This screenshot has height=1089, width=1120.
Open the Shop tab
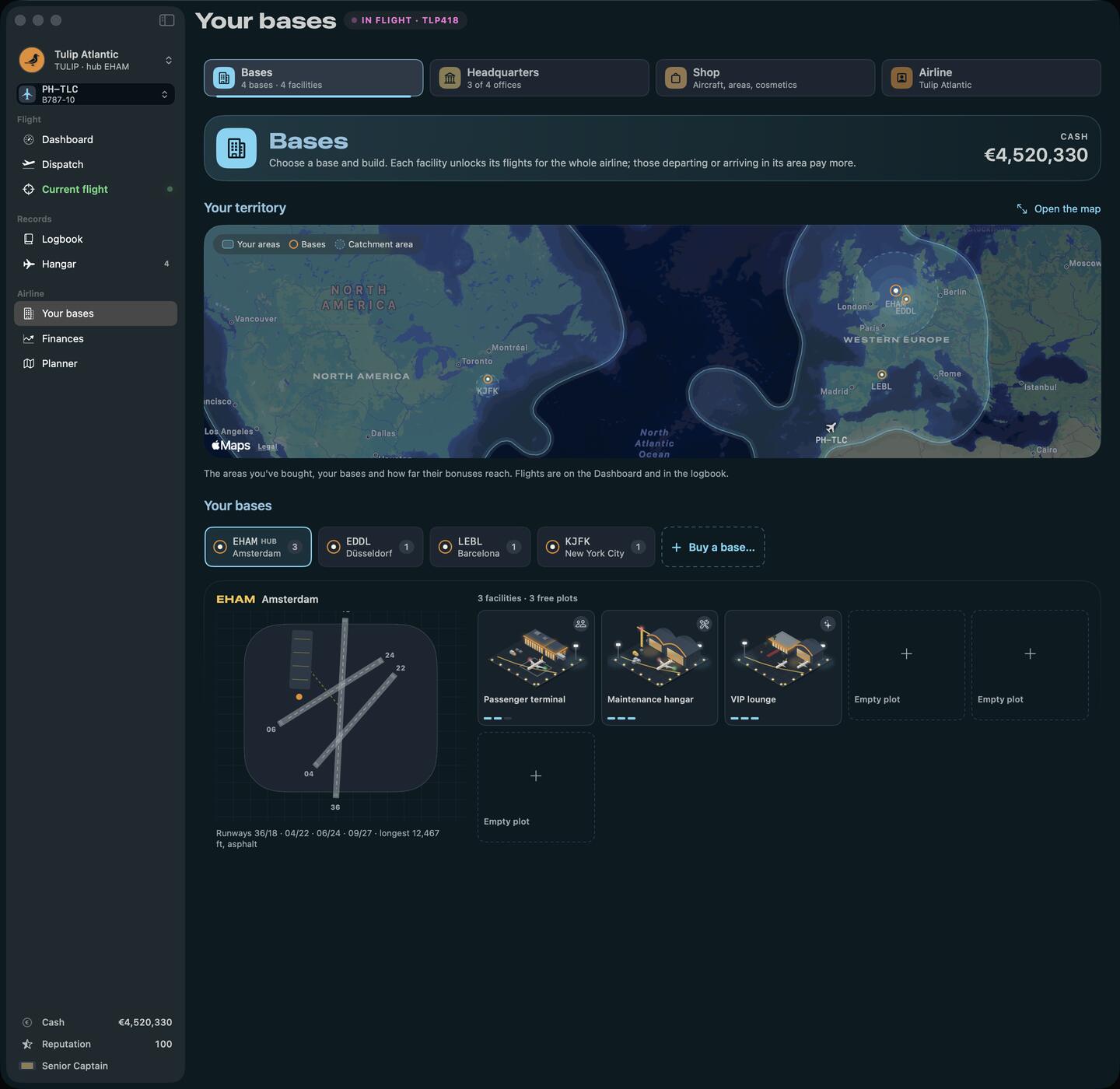765,78
